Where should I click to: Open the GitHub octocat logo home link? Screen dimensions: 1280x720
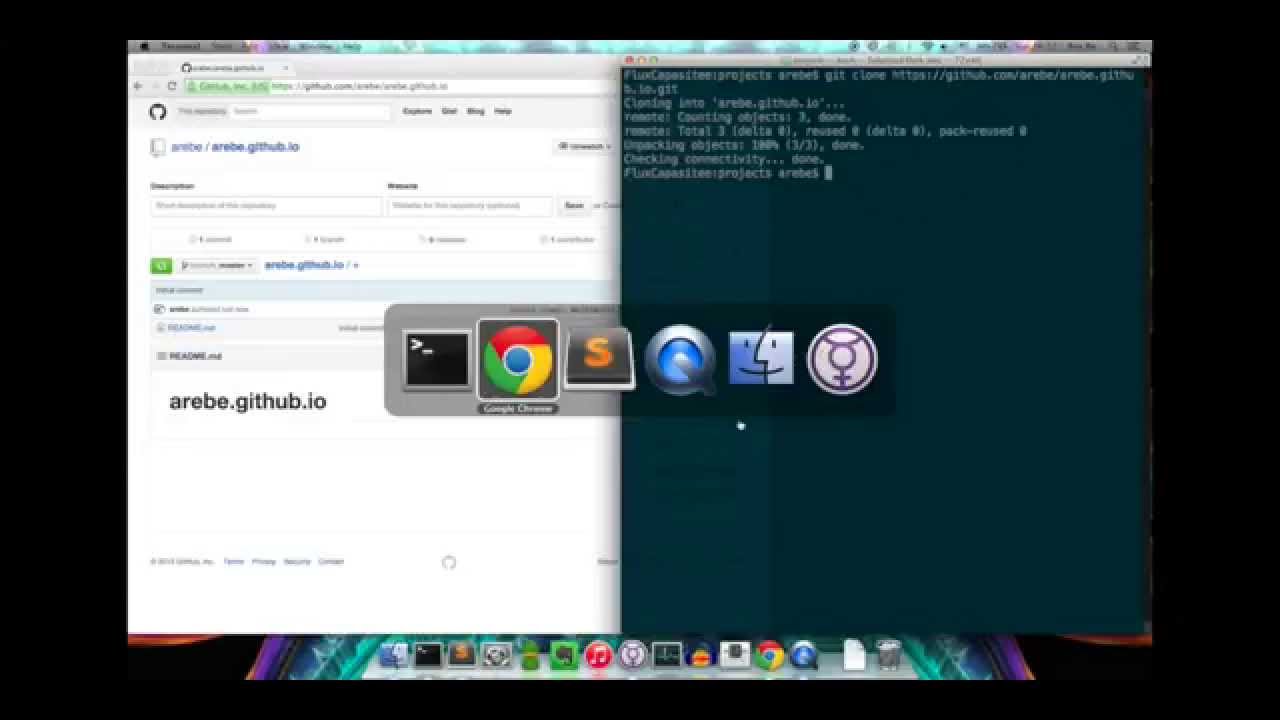pos(158,112)
